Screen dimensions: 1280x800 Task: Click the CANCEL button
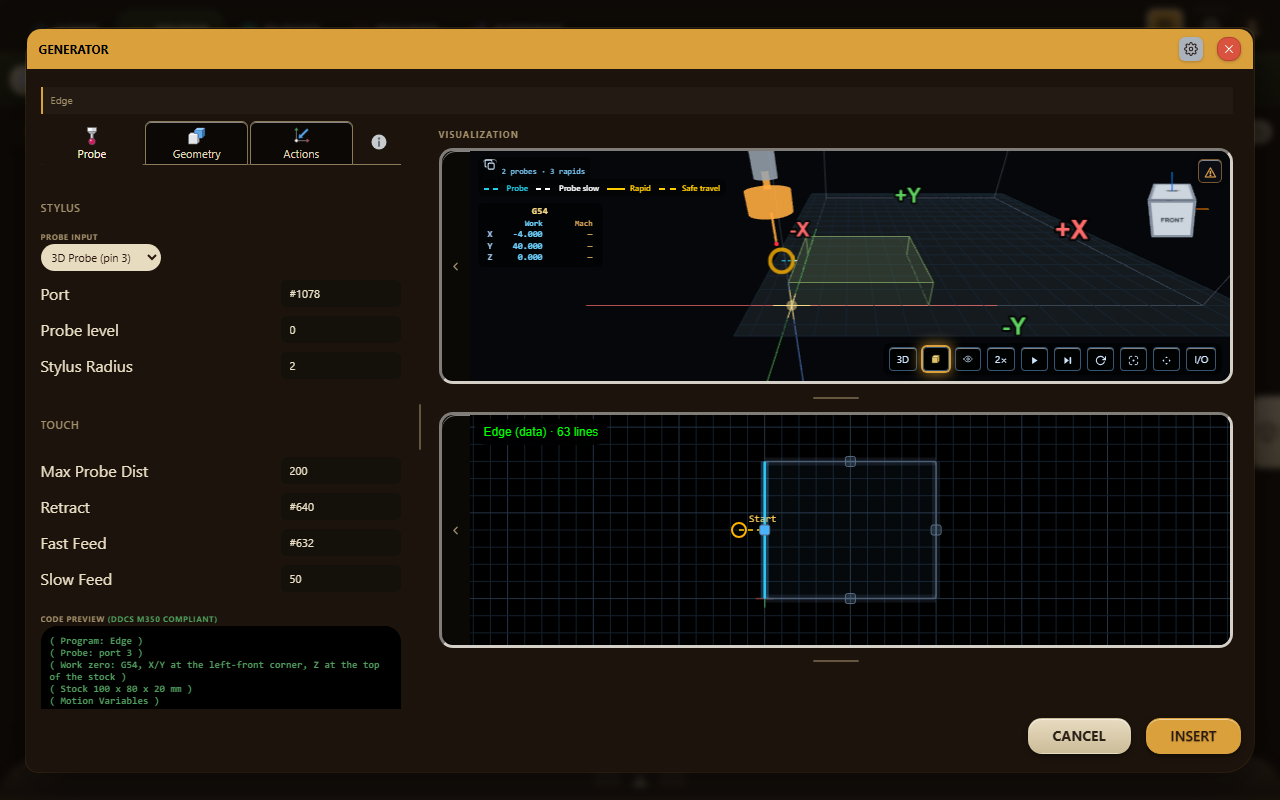1079,736
